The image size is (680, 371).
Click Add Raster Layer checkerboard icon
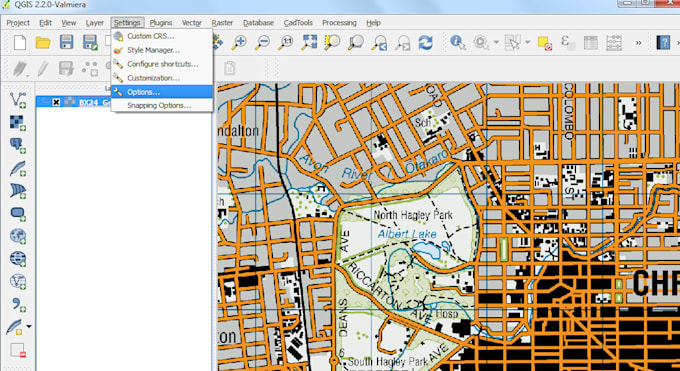click(x=18, y=122)
